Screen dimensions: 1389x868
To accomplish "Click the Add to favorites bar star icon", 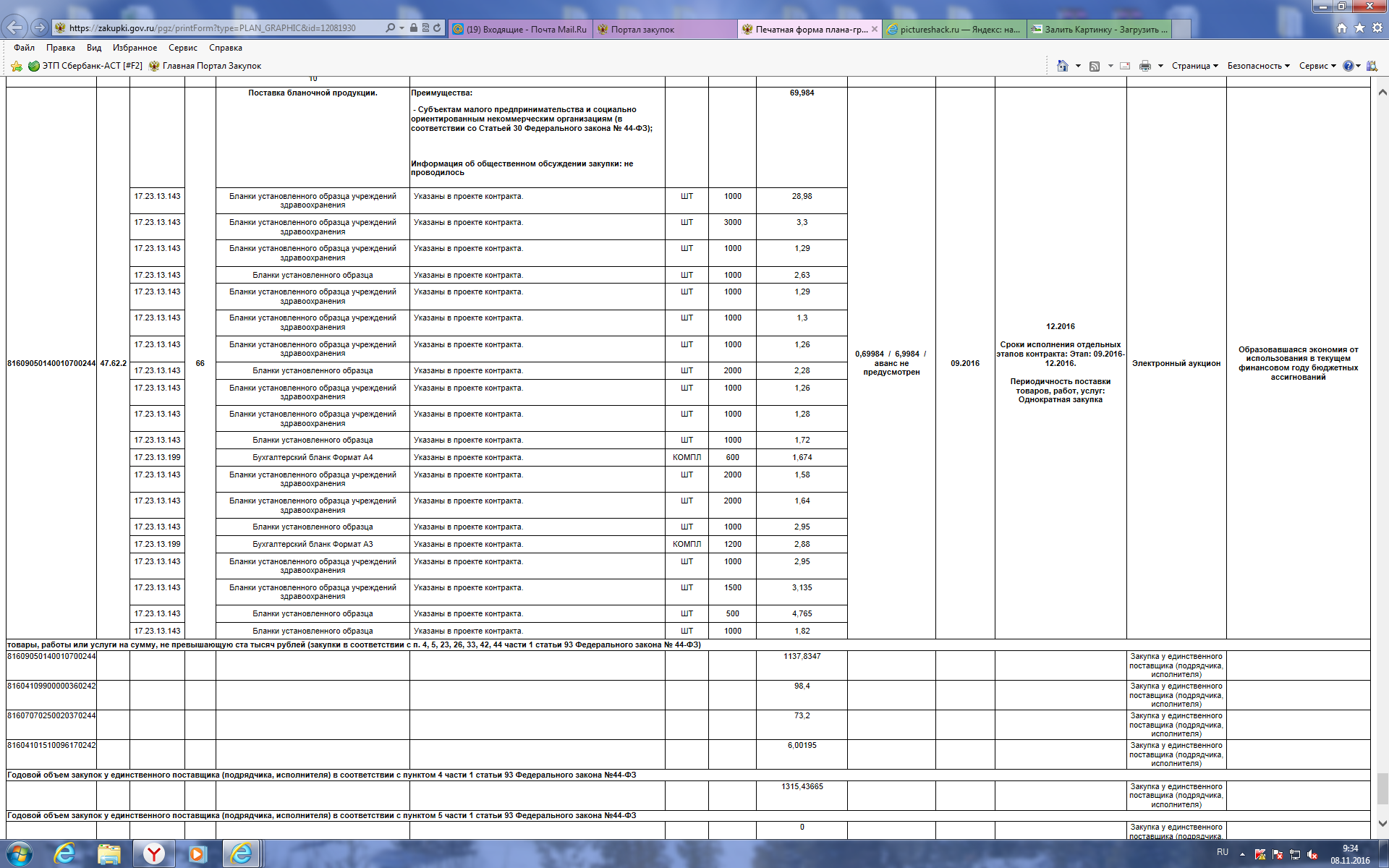I will click(17, 66).
